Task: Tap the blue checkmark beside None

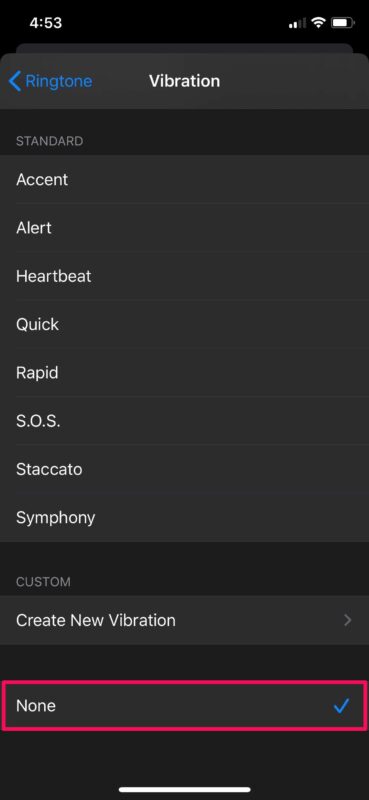Action: (x=341, y=706)
